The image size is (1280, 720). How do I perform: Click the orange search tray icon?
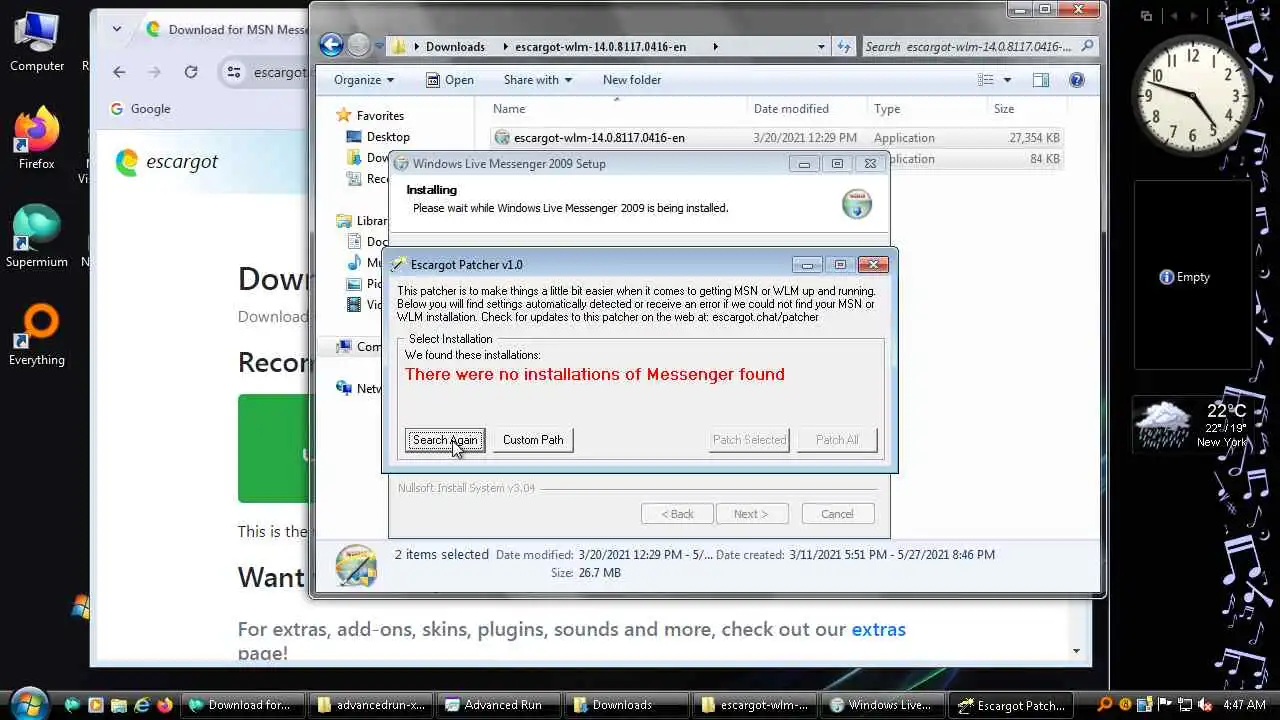(1106, 705)
